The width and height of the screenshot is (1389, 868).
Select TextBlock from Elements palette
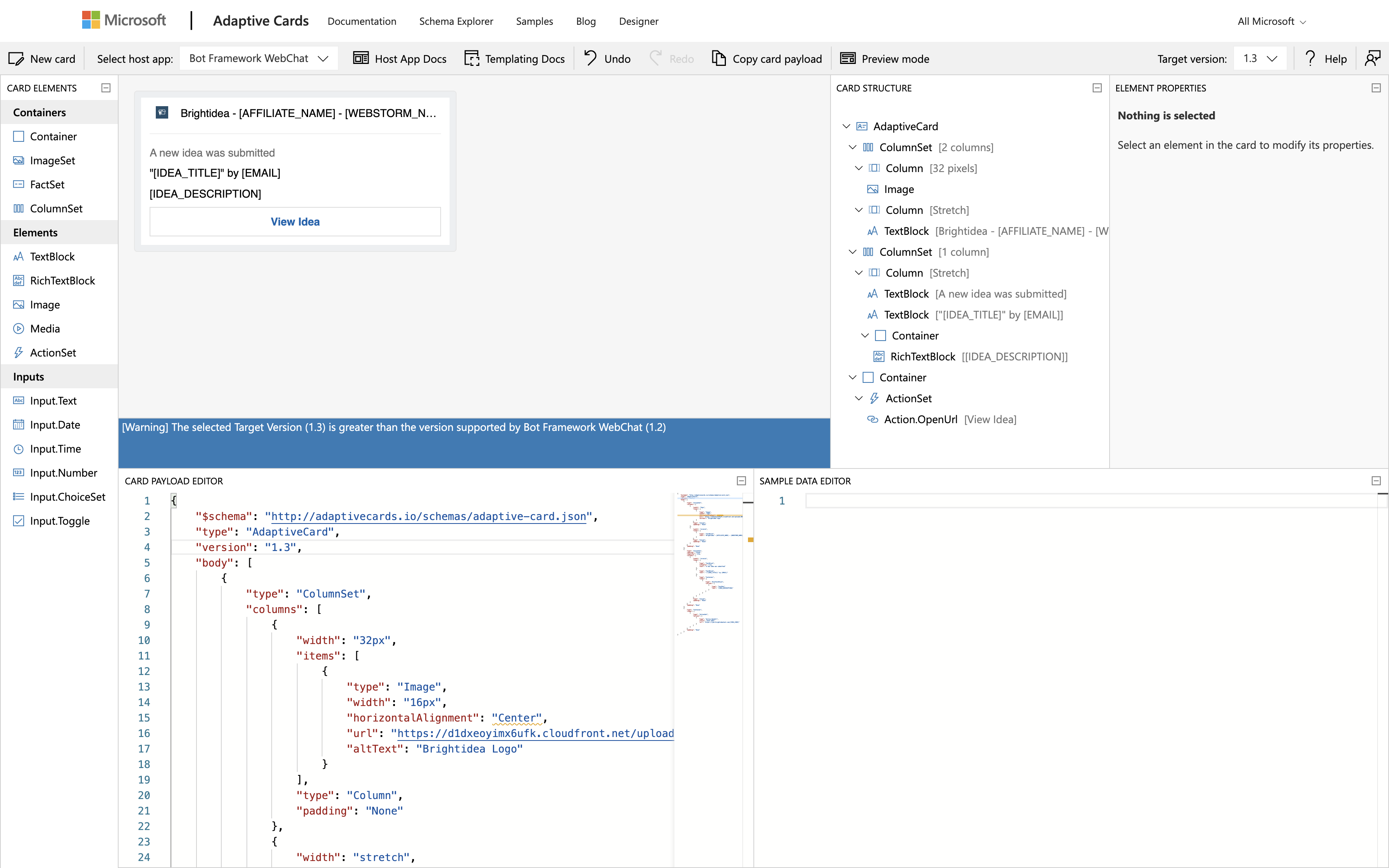pos(59,257)
